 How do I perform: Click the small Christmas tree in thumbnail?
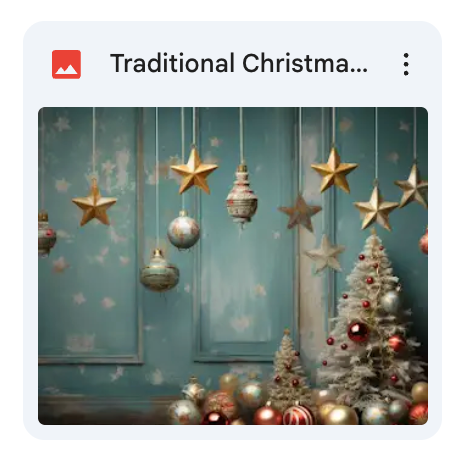(289, 367)
